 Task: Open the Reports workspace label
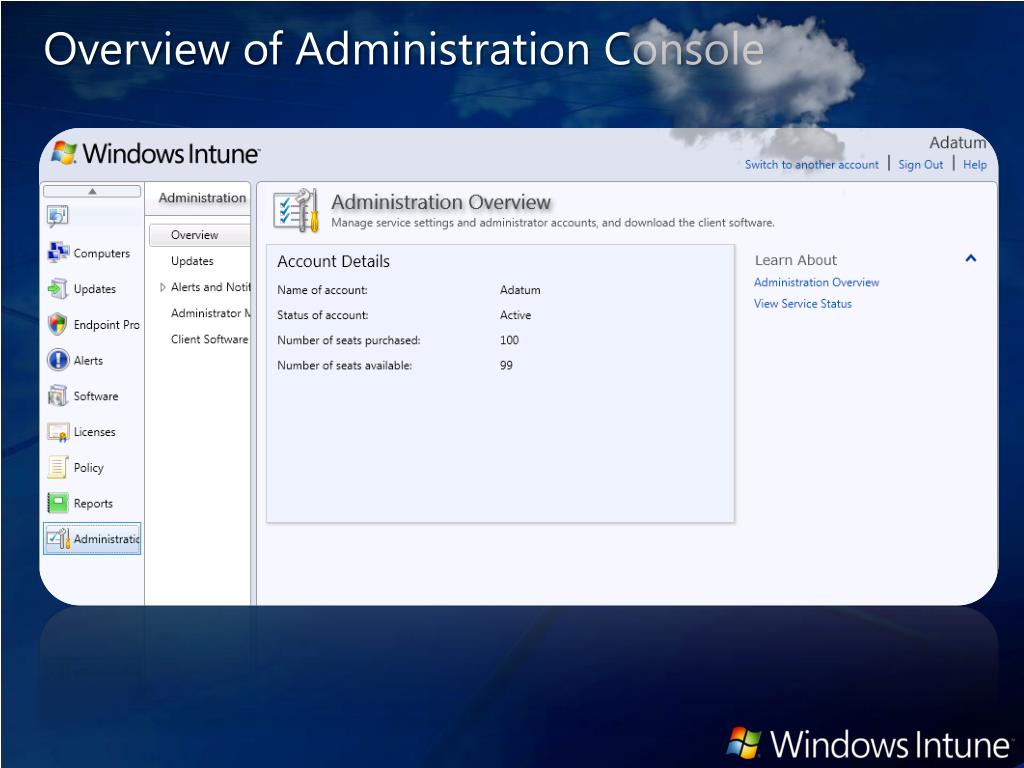point(93,504)
